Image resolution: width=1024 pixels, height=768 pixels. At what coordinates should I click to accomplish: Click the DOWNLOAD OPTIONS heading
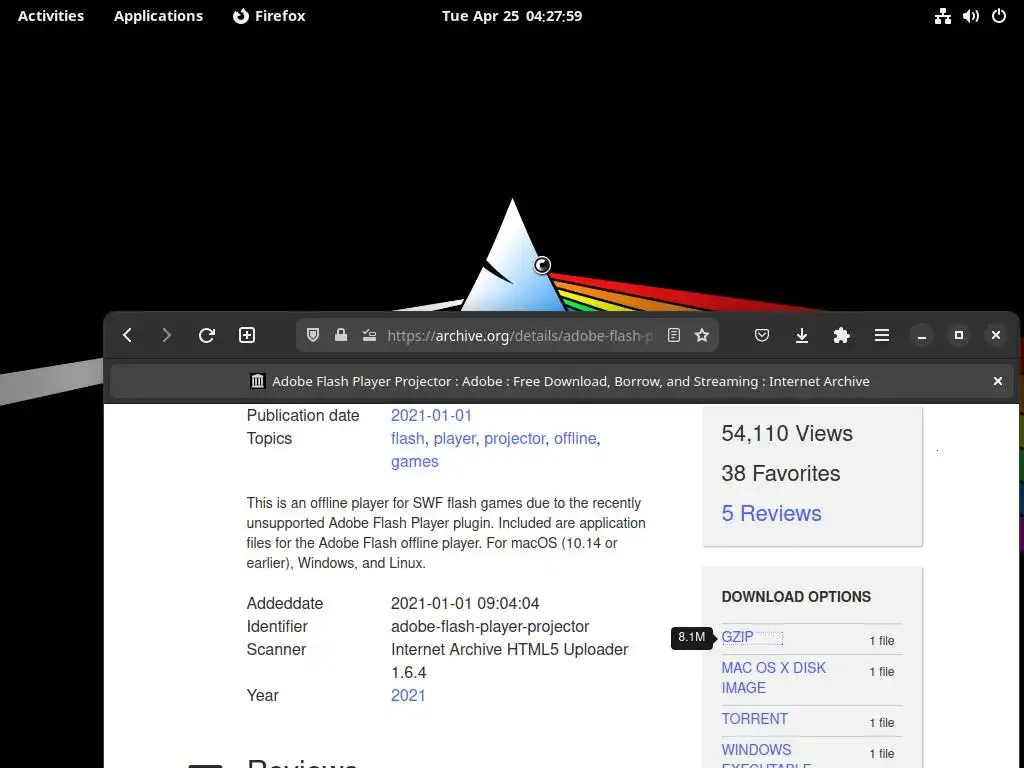tap(796, 597)
